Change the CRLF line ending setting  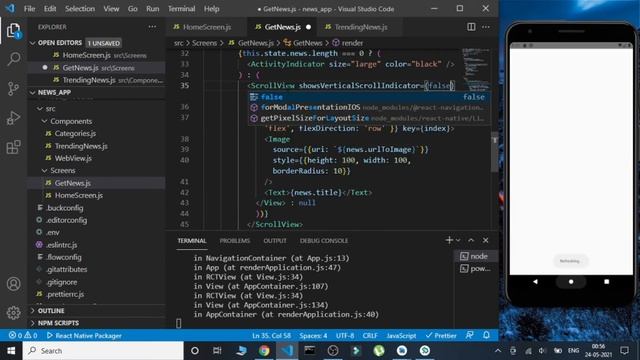[x=370, y=336]
